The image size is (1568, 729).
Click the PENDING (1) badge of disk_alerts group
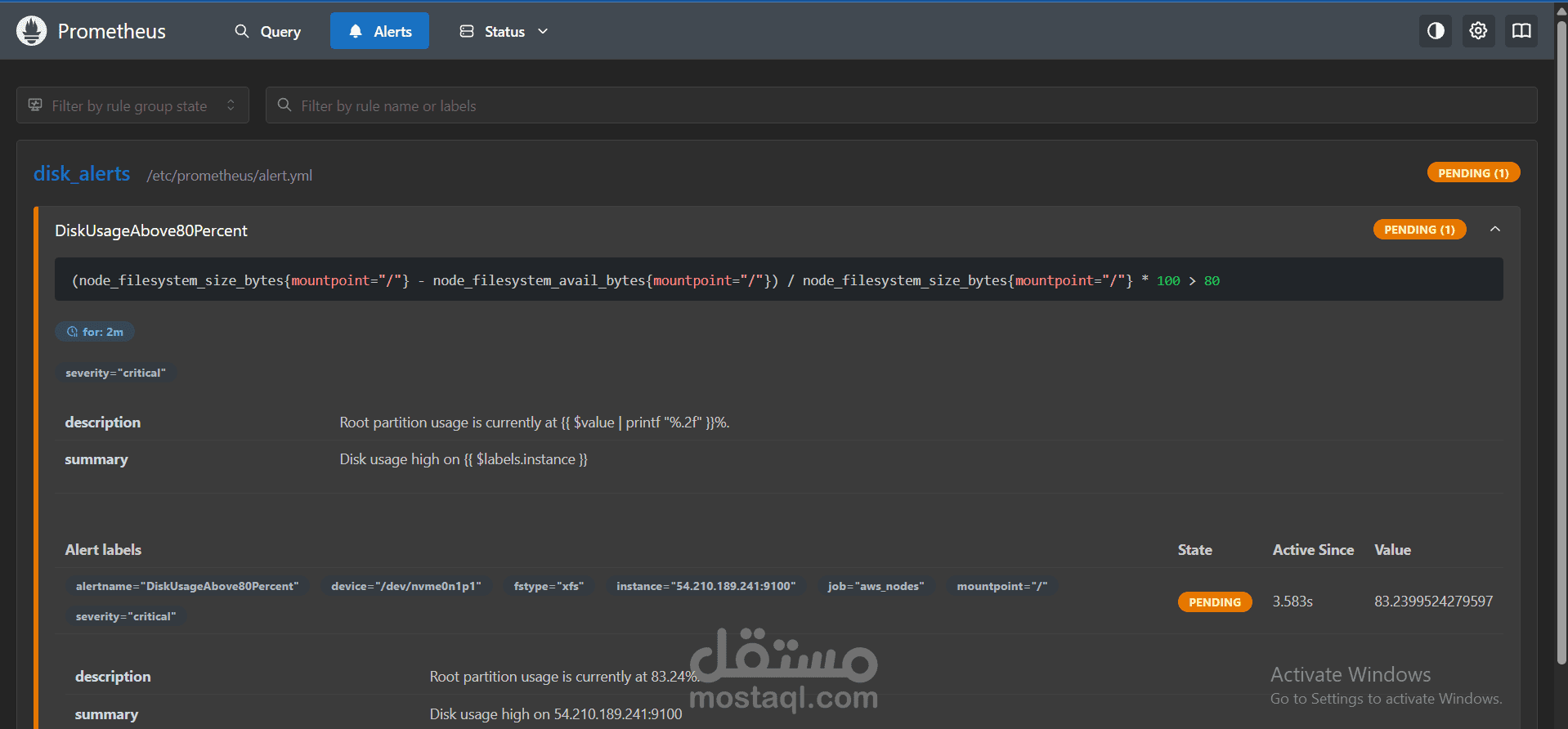coord(1473,172)
